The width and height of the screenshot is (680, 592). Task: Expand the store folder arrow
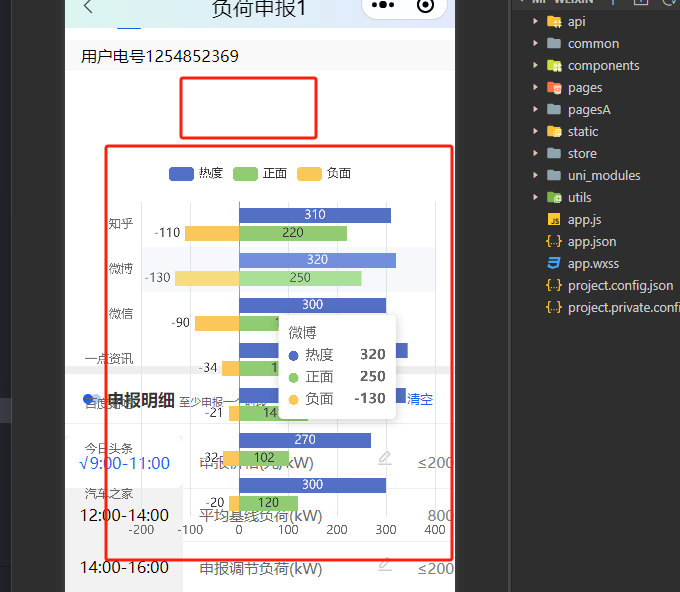pyautogui.click(x=535, y=153)
